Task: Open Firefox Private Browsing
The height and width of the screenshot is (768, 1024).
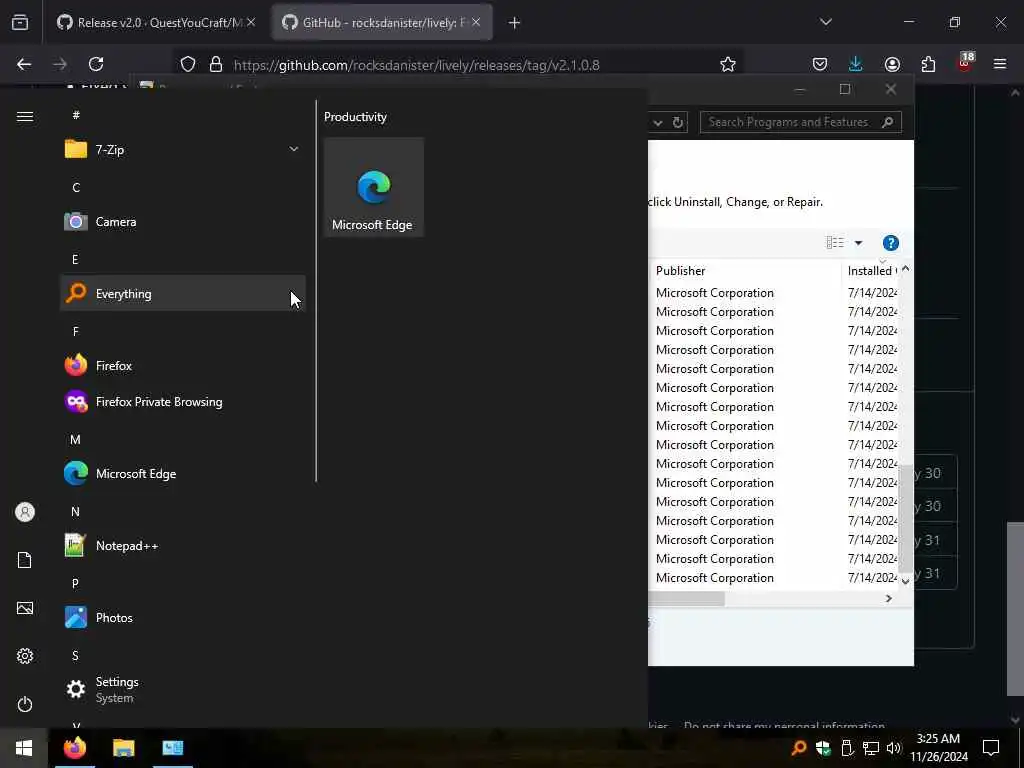Action: 183,401
